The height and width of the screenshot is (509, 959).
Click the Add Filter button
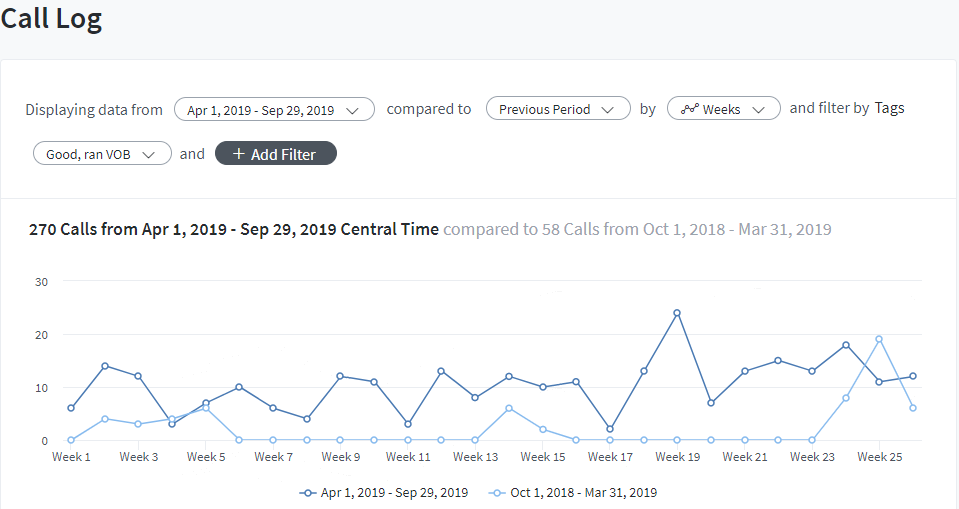pos(276,154)
